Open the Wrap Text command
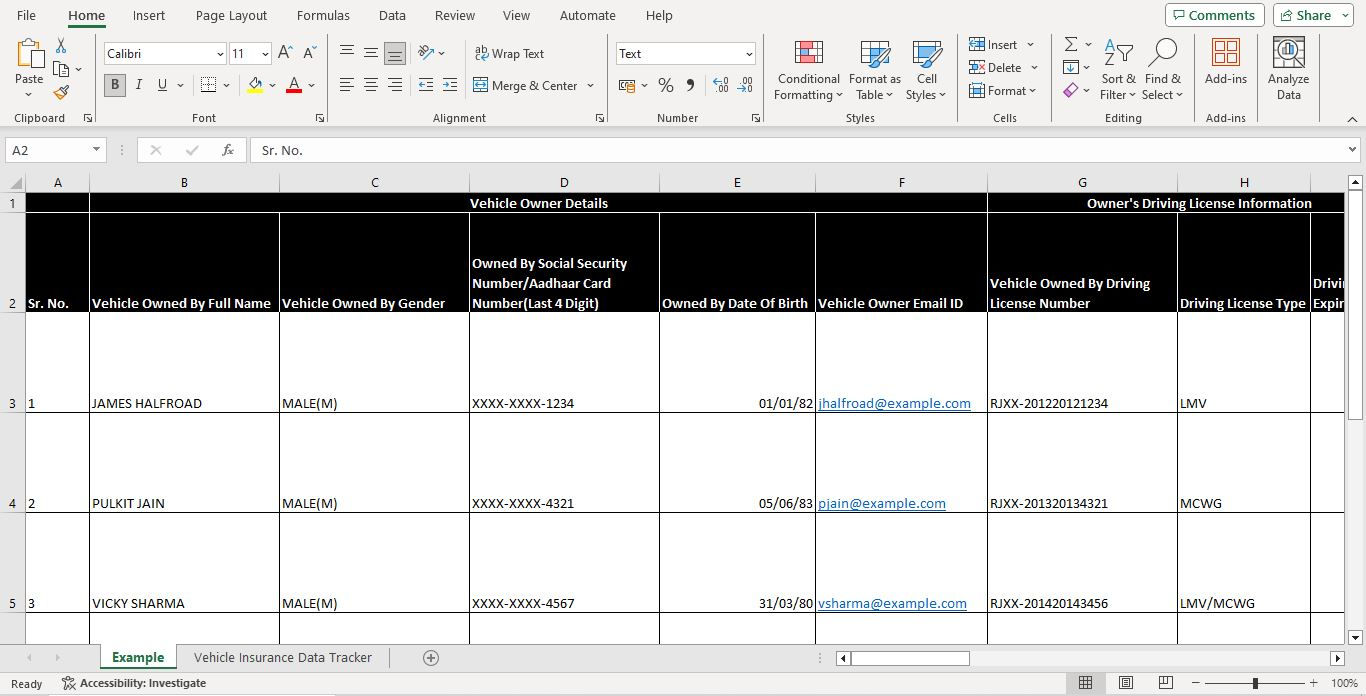 coord(510,53)
